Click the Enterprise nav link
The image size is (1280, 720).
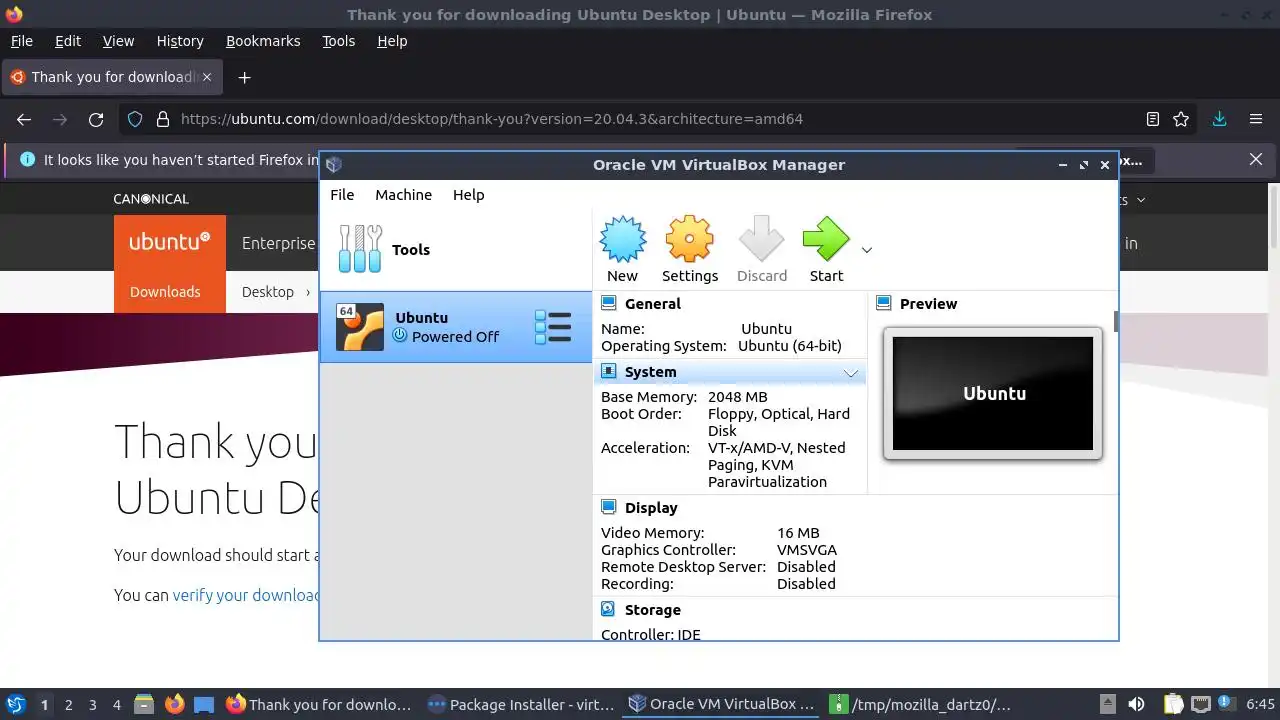[x=278, y=243]
